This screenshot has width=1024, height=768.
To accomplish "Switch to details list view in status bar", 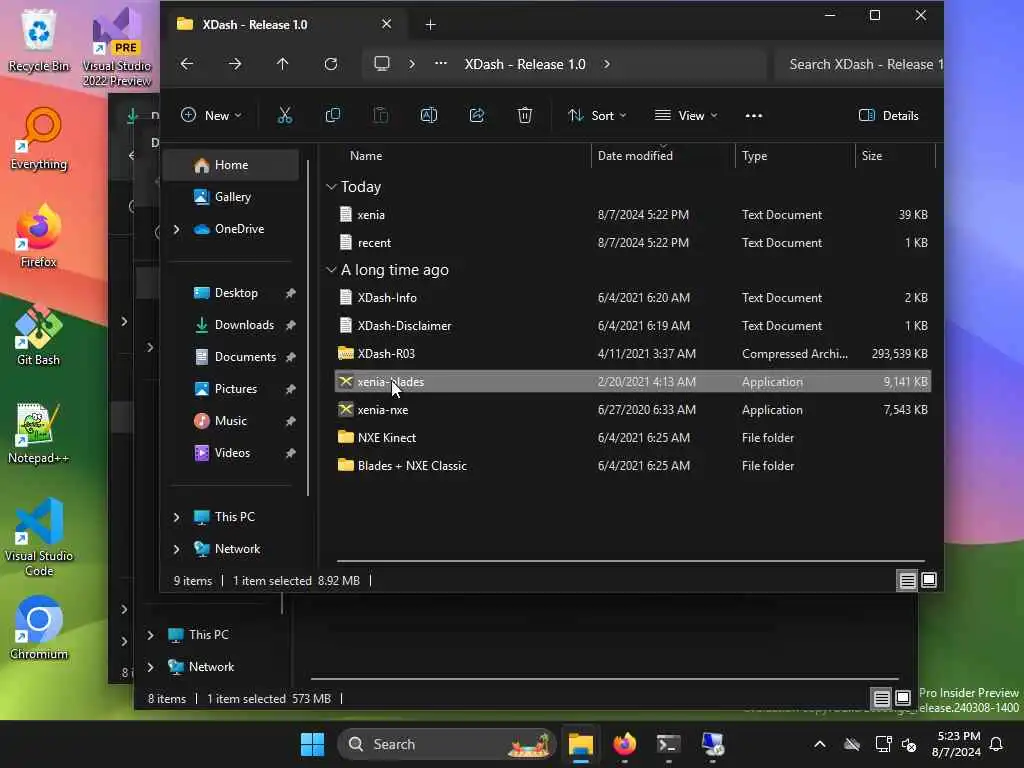I will pyautogui.click(x=907, y=580).
